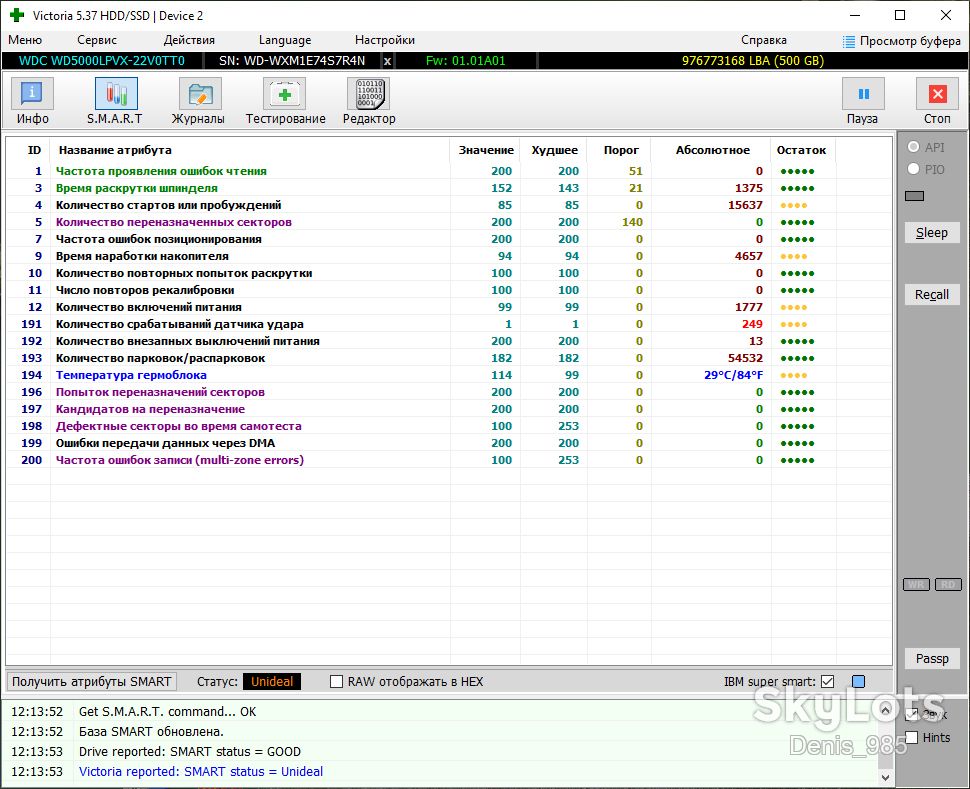Screen dimensions: 970x789
Task: Enable the Hints checkbox
Action: tap(912, 738)
